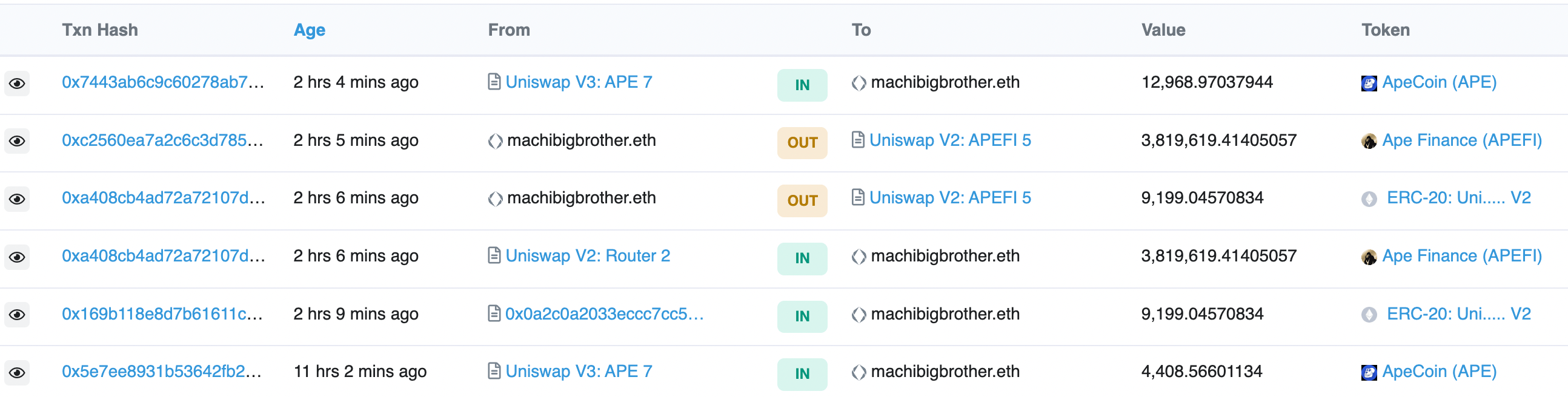This screenshot has width=1568, height=397.
Task: Sort by the Age column header
Action: pos(309,30)
